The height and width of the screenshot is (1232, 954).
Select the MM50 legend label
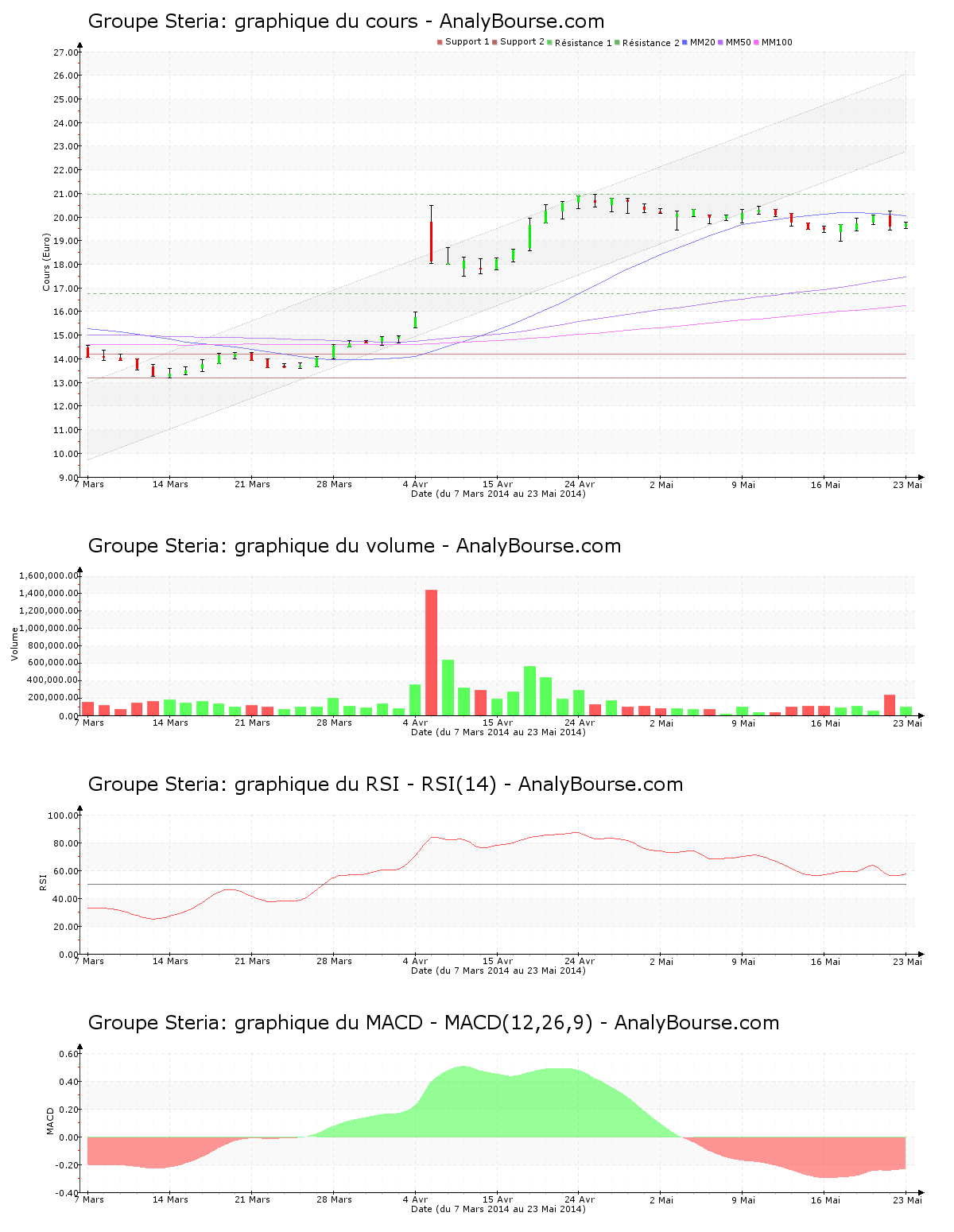point(739,42)
